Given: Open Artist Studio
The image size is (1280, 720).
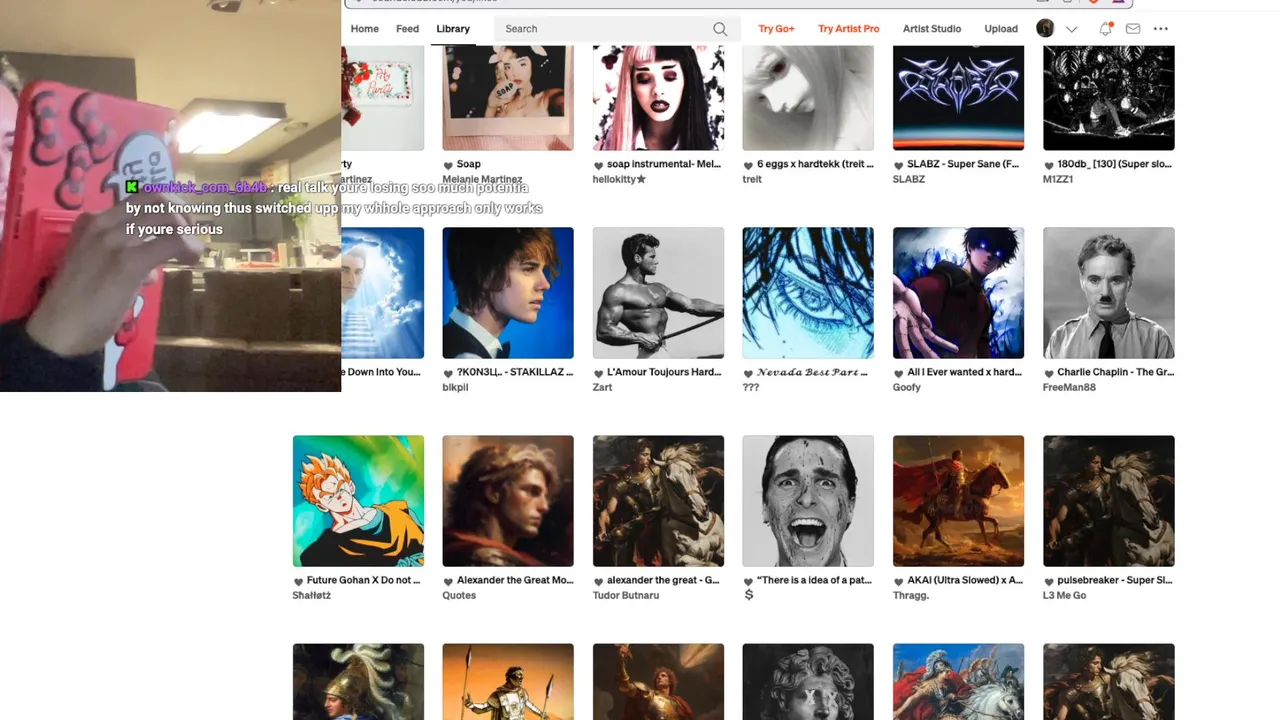Looking at the screenshot, I should click(x=932, y=29).
